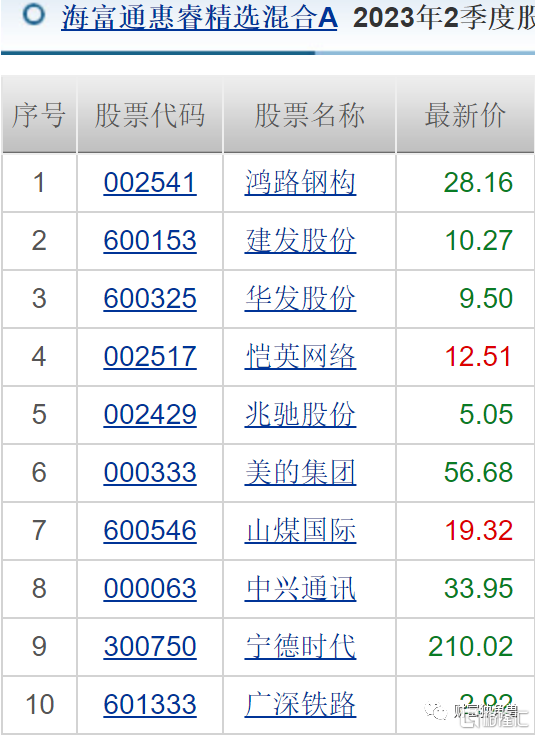Screen dimensions: 535x735
Task: Open the 恺英网络 stock name link
Action: (300, 356)
